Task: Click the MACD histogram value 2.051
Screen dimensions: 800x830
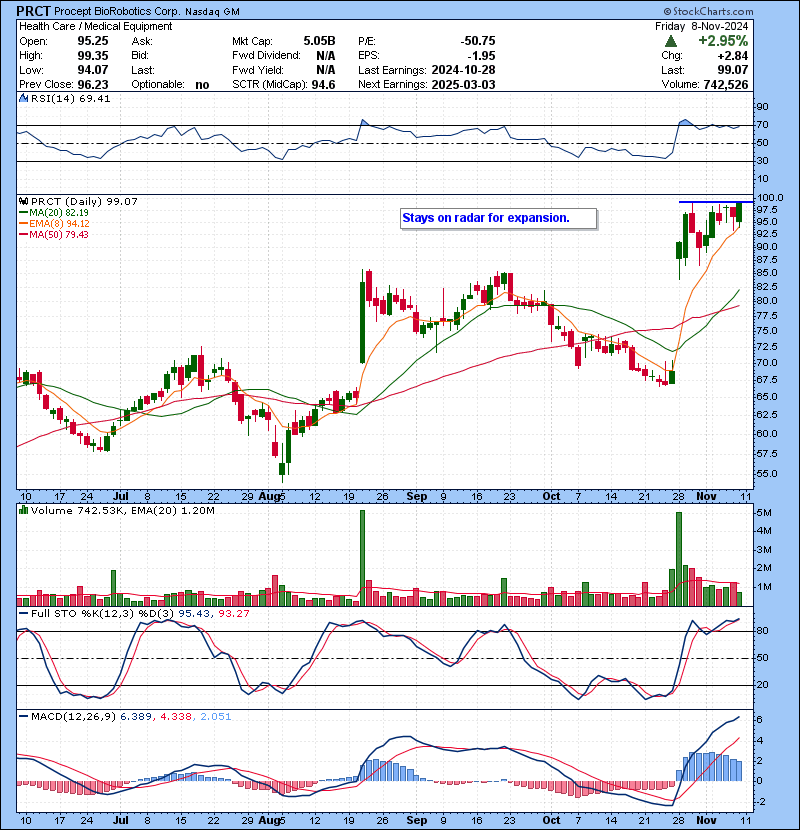Action: point(215,717)
